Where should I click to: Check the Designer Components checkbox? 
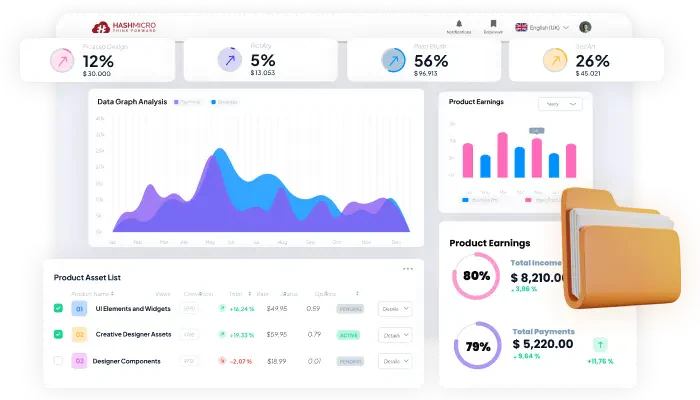58,360
